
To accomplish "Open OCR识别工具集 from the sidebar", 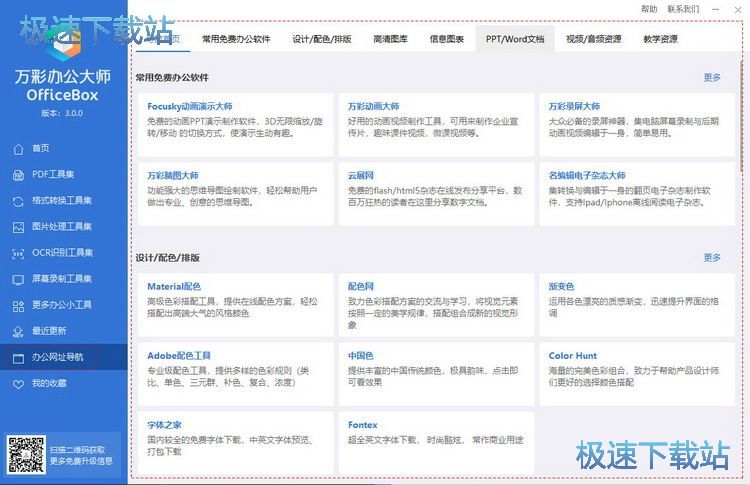I will point(64,253).
